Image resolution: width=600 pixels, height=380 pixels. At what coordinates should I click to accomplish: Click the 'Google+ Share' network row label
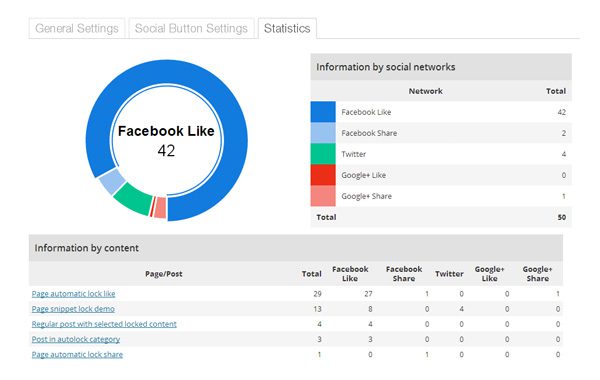[367, 196]
